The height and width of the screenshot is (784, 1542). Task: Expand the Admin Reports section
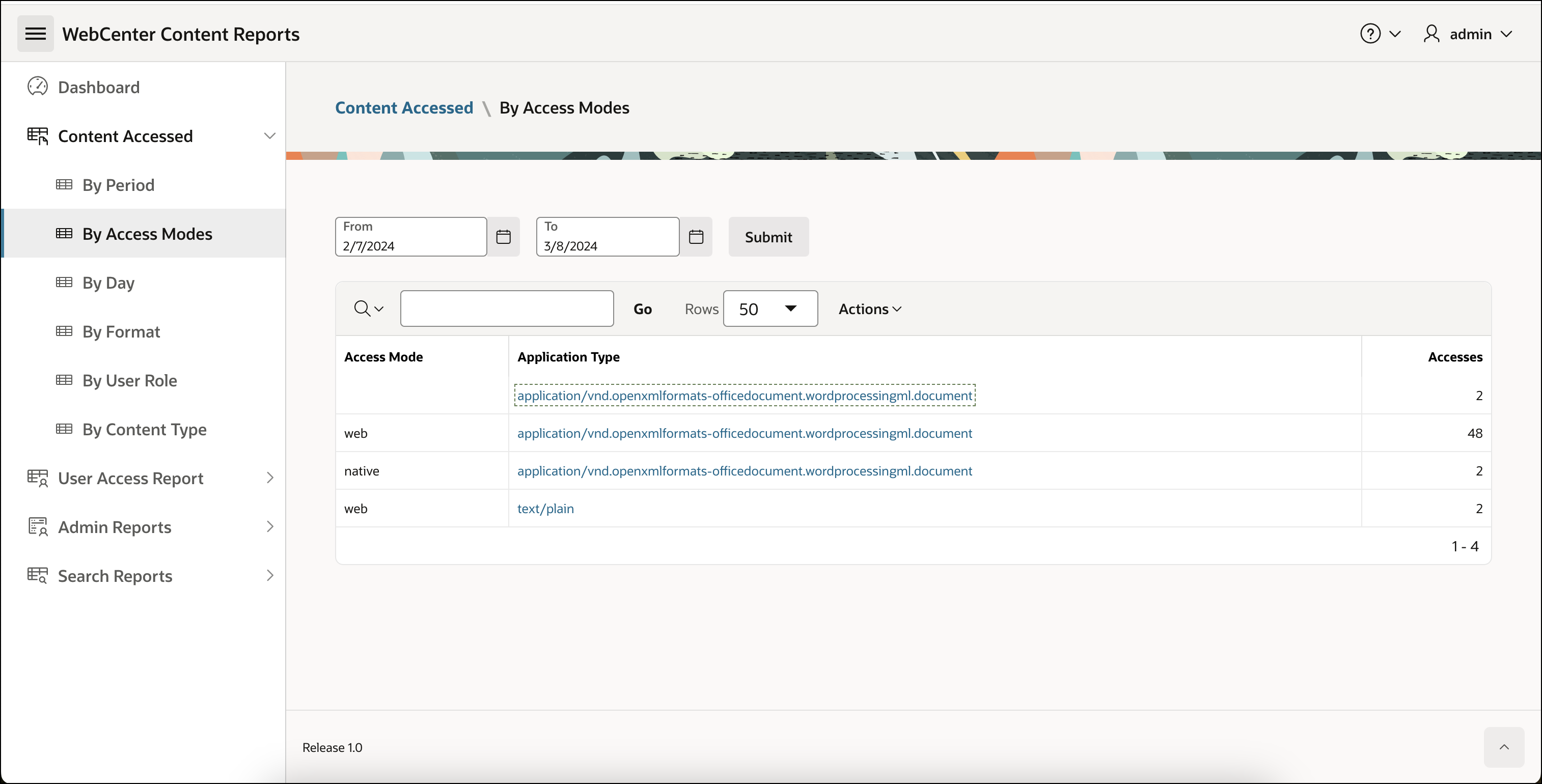(x=270, y=527)
